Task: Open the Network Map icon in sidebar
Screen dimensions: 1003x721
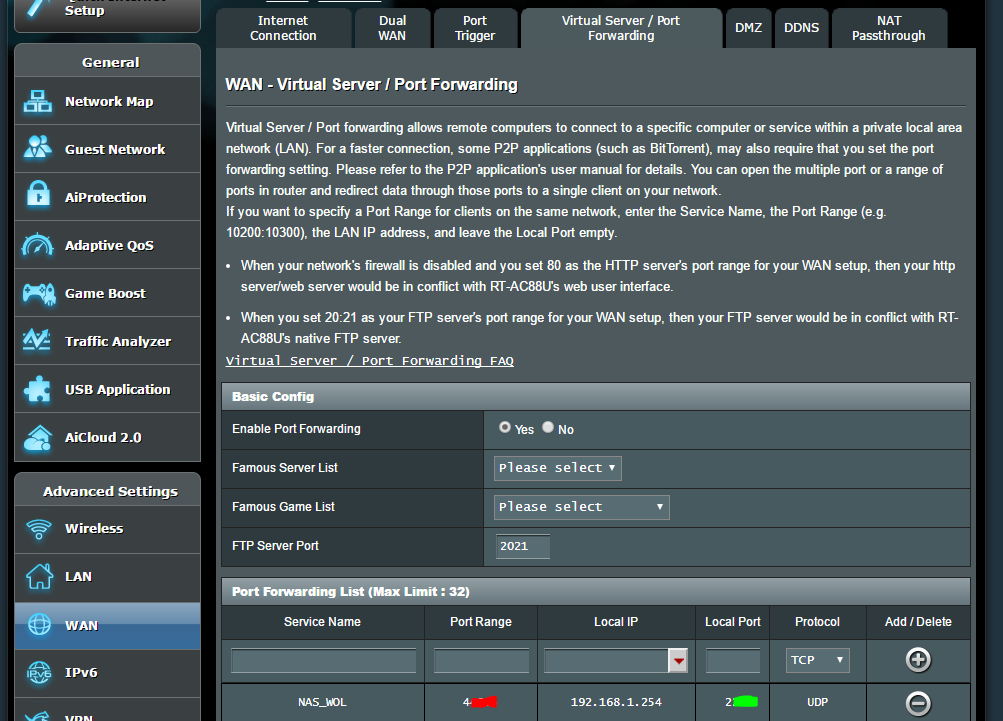Action: point(38,101)
